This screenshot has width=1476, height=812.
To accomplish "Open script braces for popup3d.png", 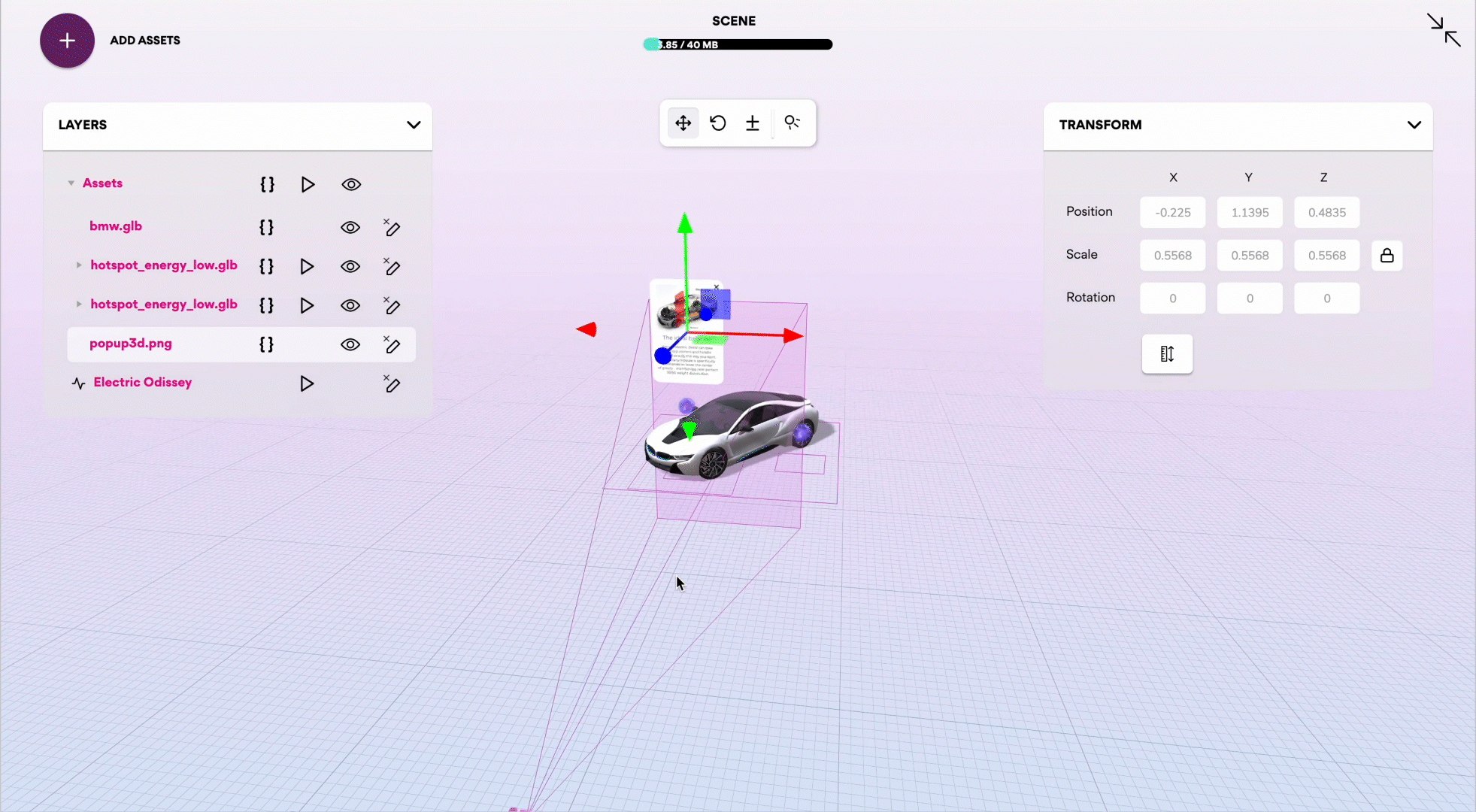I will 266,345.
